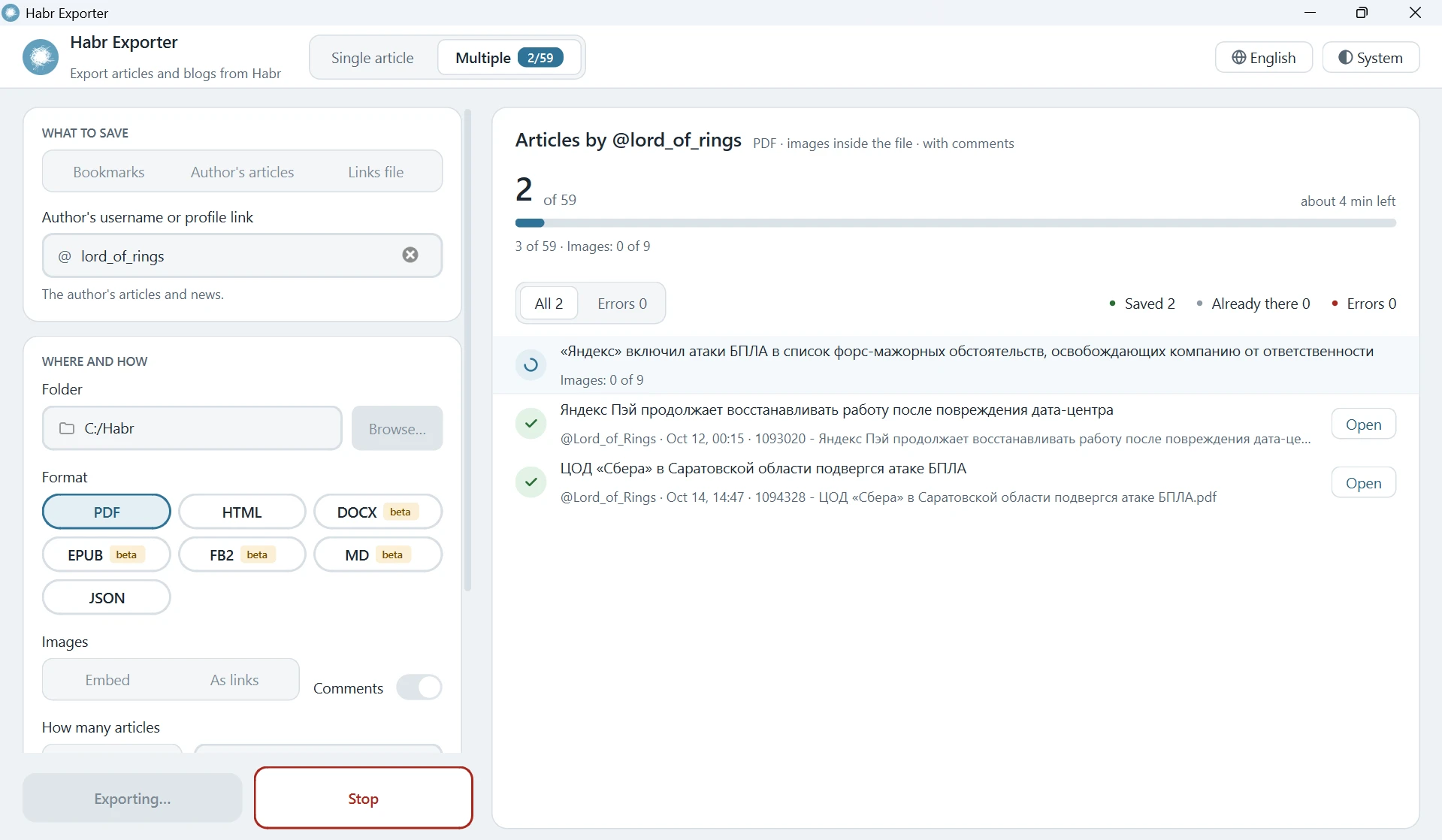The height and width of the screenshot is (840, 1442).
Task: Click the left panel vertical scrollbar
Action: tap(467, 350)
